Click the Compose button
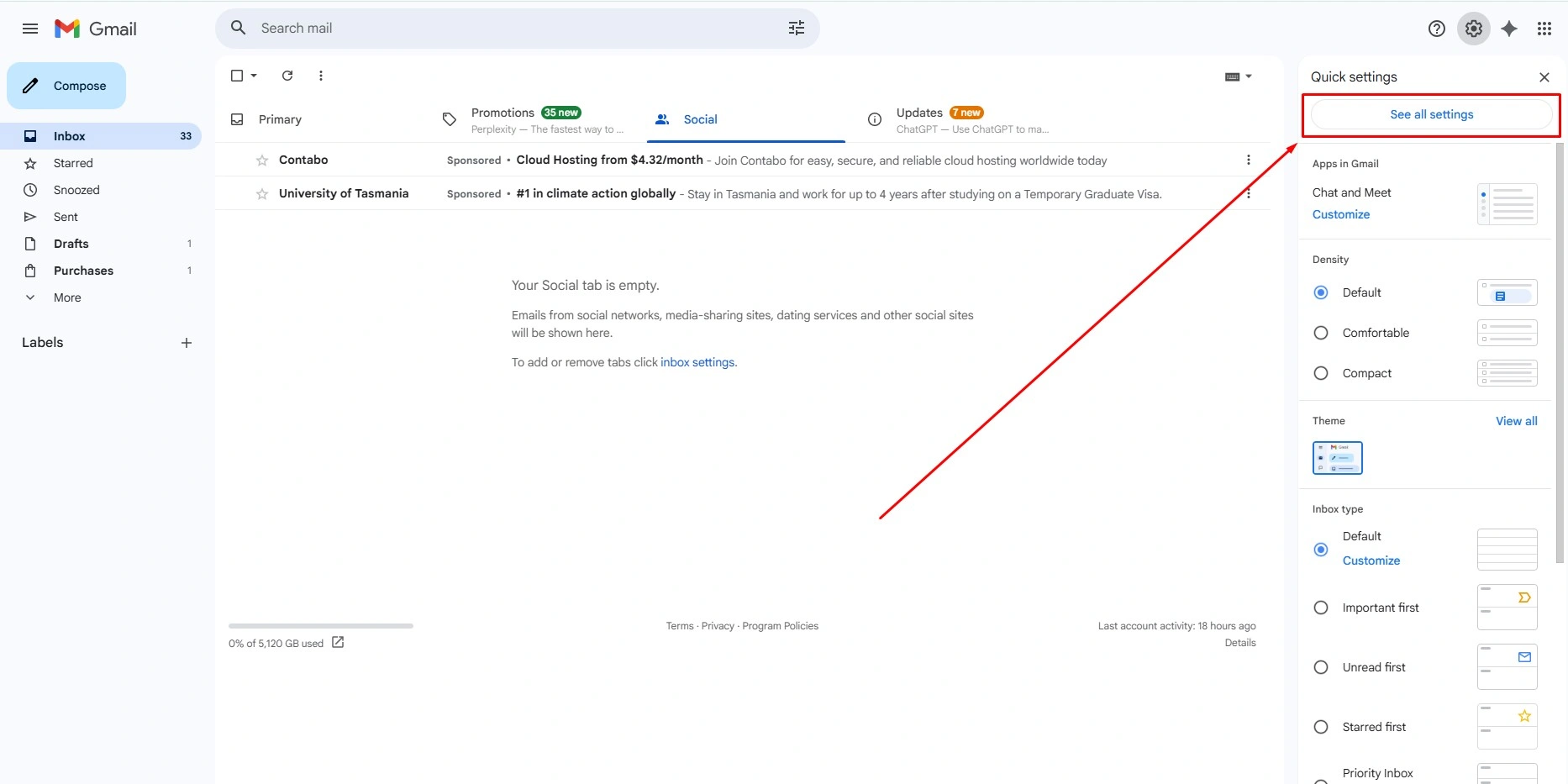Viewport: 1568px width, 784px height. [x=66, y=86]
